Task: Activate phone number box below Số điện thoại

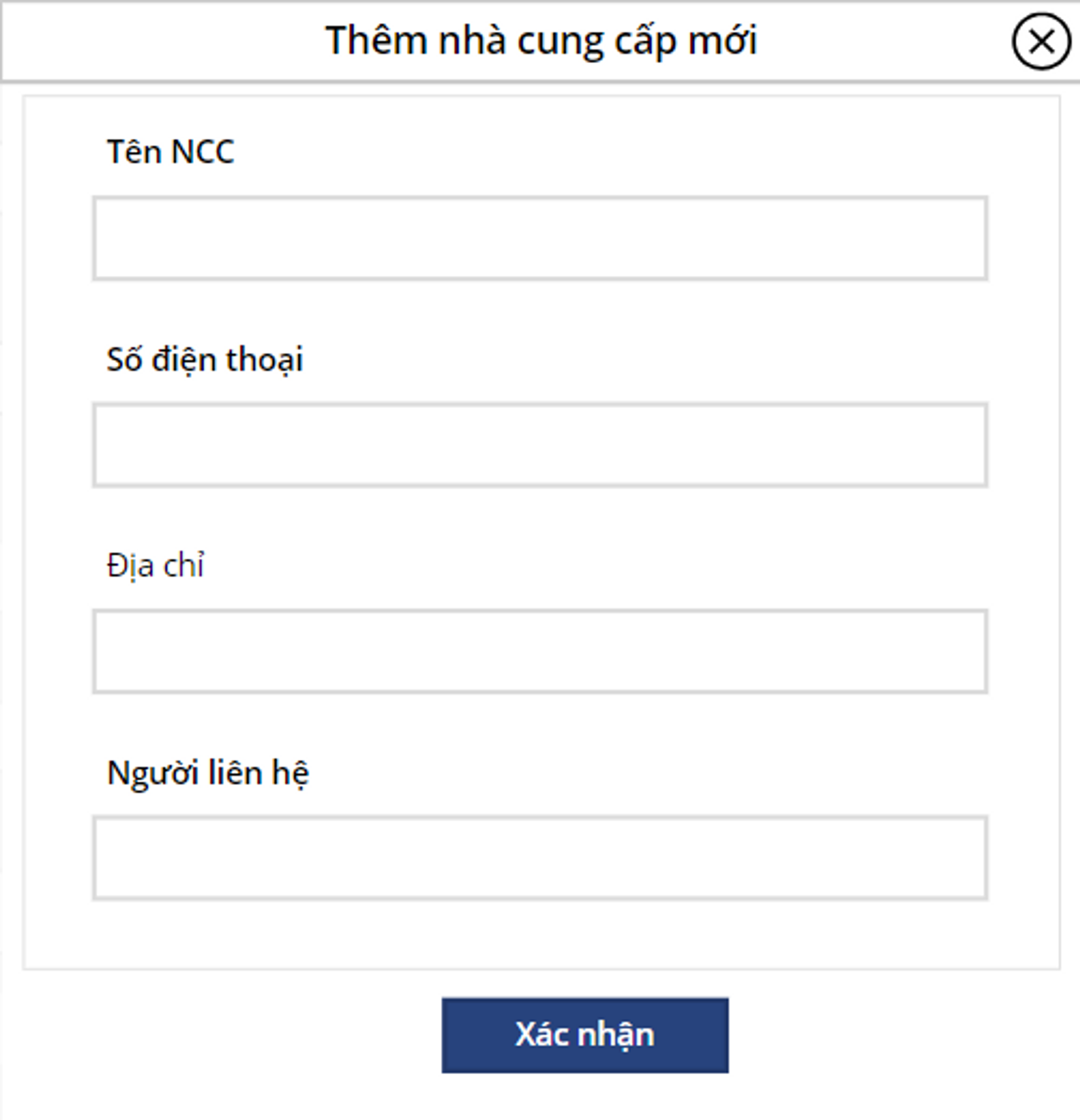Action: coord(539,445)
